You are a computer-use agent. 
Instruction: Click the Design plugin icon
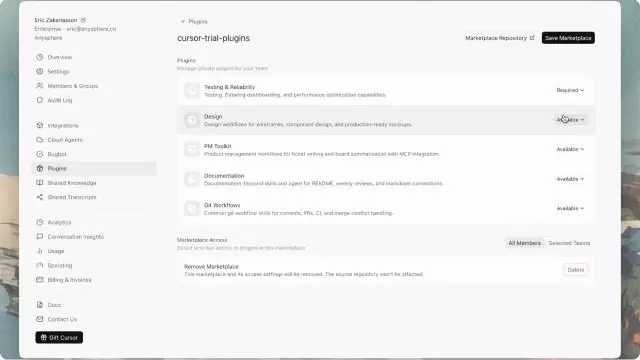[x=192, y=120]
